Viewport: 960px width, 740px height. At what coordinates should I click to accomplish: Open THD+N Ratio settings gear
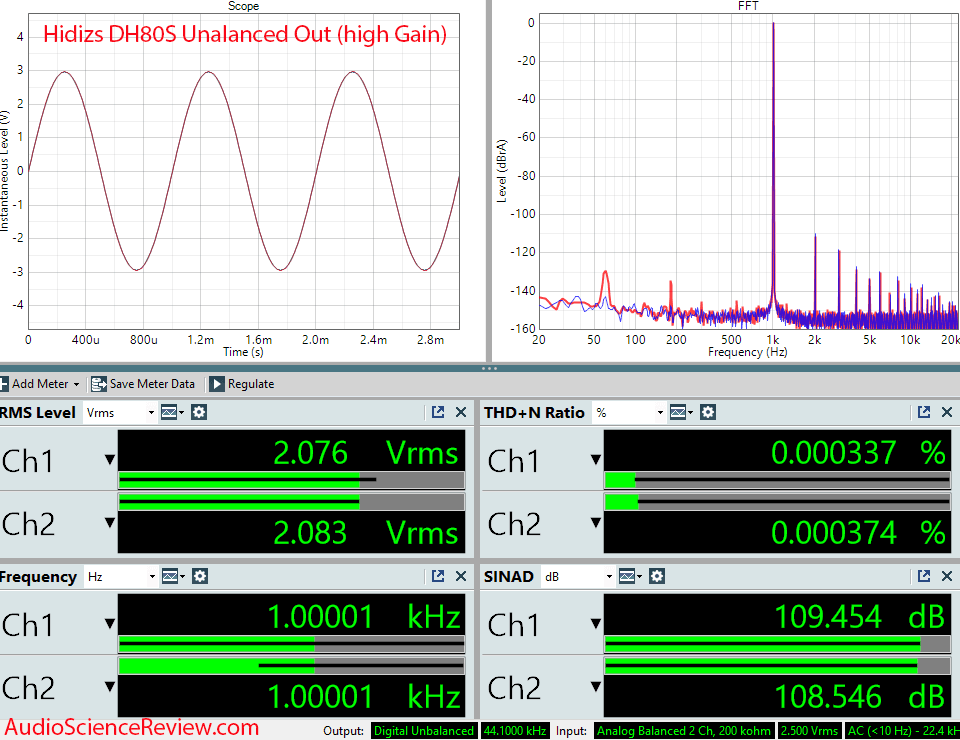click(708, 413)
